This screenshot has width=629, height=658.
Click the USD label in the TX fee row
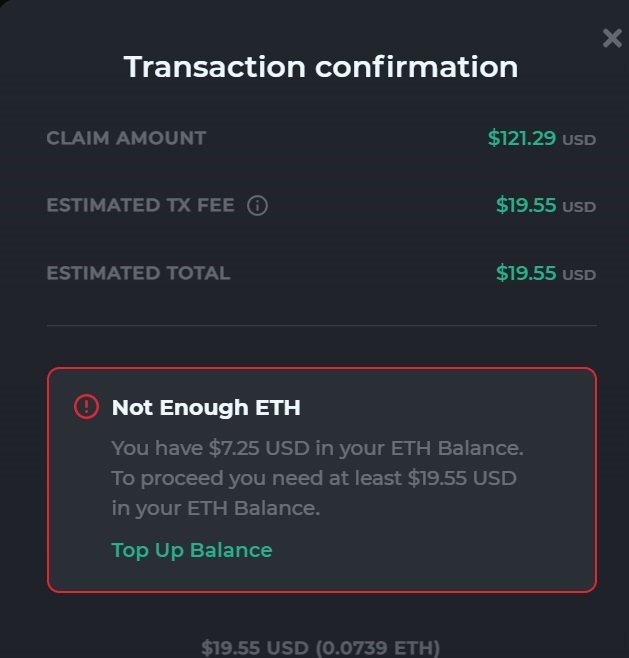click(x=579, y=207)
